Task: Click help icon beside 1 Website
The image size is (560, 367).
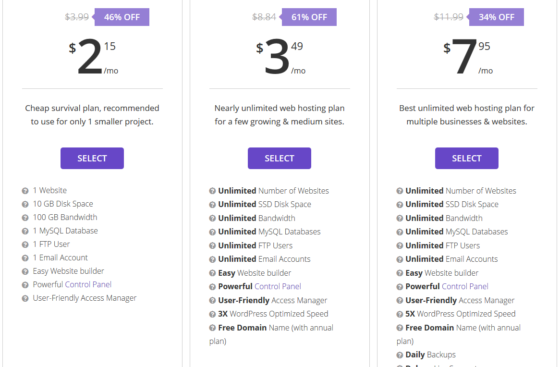Action: tap(25, 191)
